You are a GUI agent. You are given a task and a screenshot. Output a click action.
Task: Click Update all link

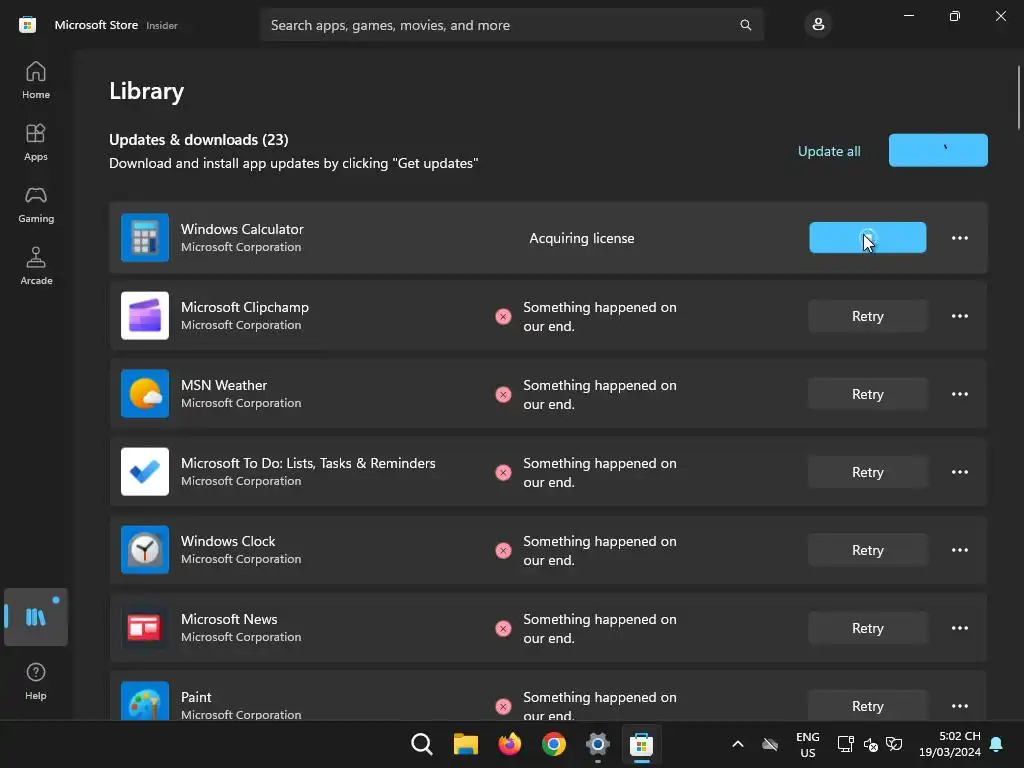[829, 151]
